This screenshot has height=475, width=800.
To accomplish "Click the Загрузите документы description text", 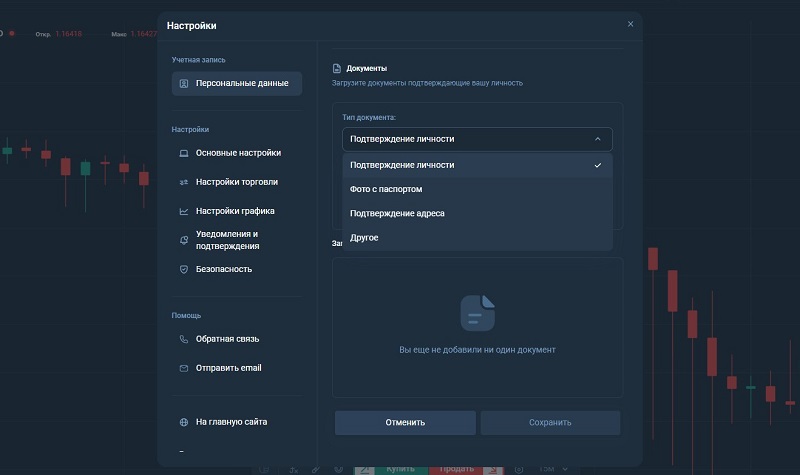I will 427,83.
